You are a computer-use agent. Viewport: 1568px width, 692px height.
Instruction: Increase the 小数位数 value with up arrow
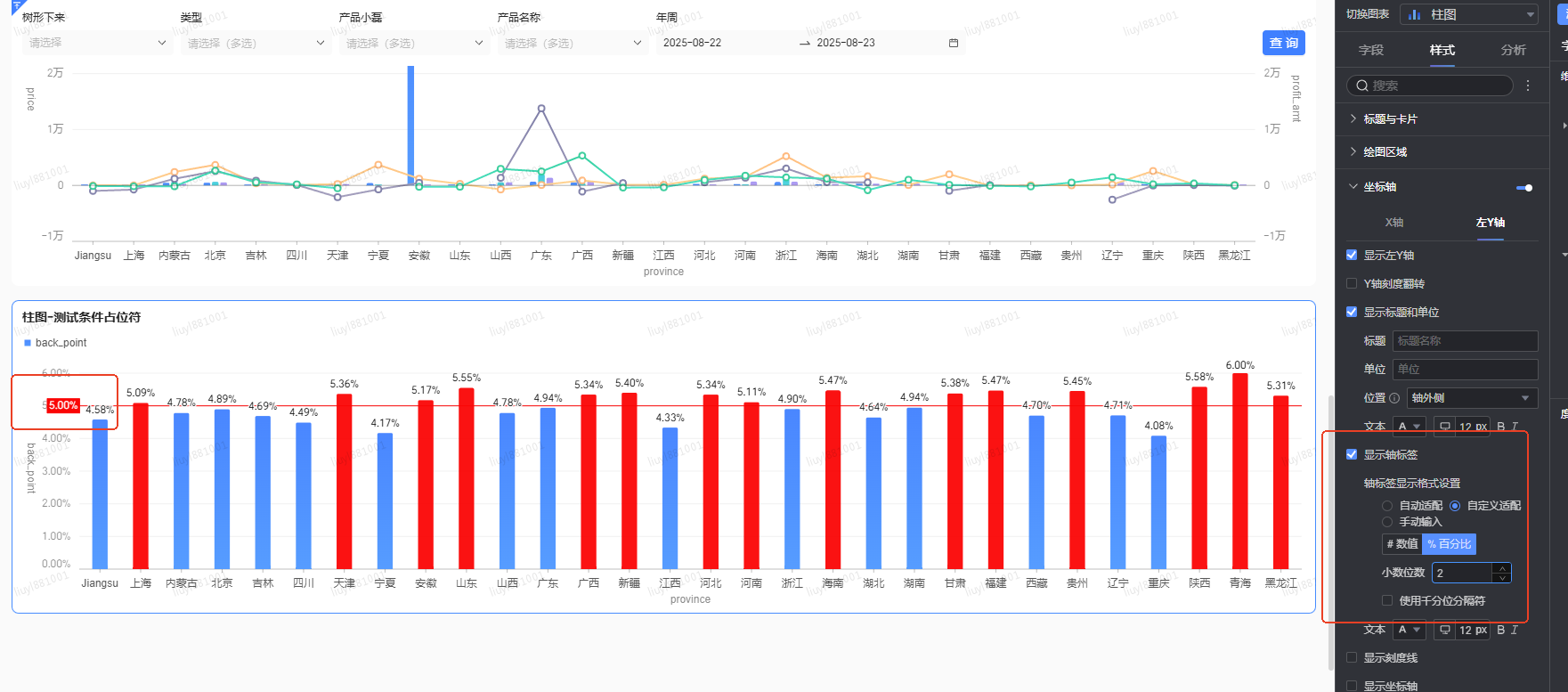[x=1503, y=567]
